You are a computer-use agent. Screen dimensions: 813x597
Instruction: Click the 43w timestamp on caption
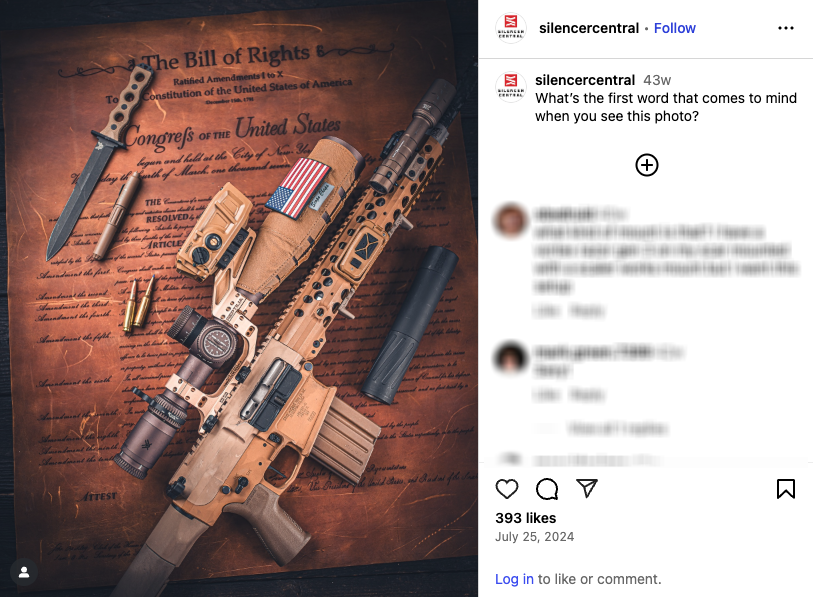(657, 80)
